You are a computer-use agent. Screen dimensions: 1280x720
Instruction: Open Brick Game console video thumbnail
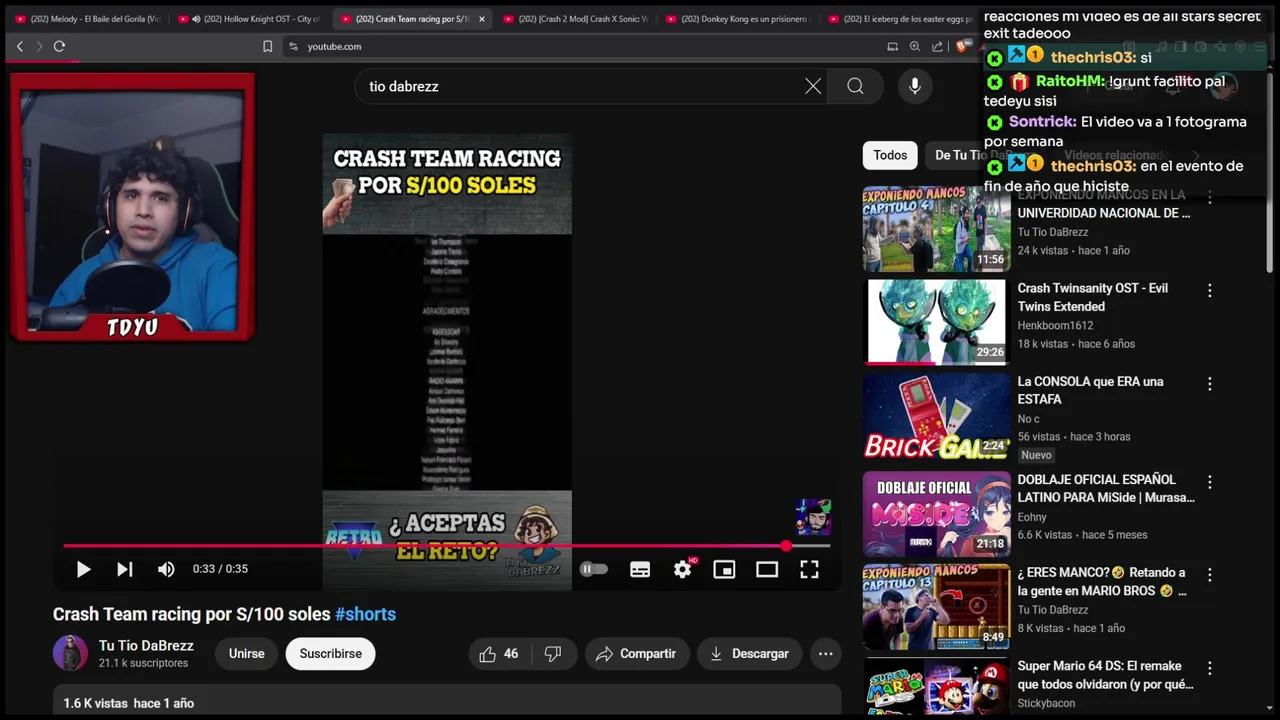point(937,416)
